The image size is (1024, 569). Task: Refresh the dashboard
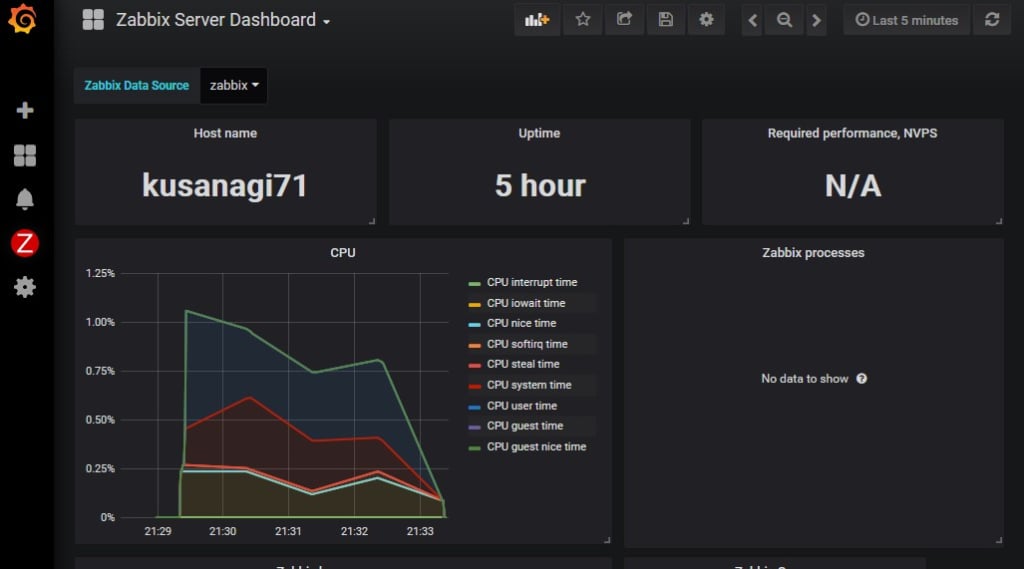(x=992, y=20)
